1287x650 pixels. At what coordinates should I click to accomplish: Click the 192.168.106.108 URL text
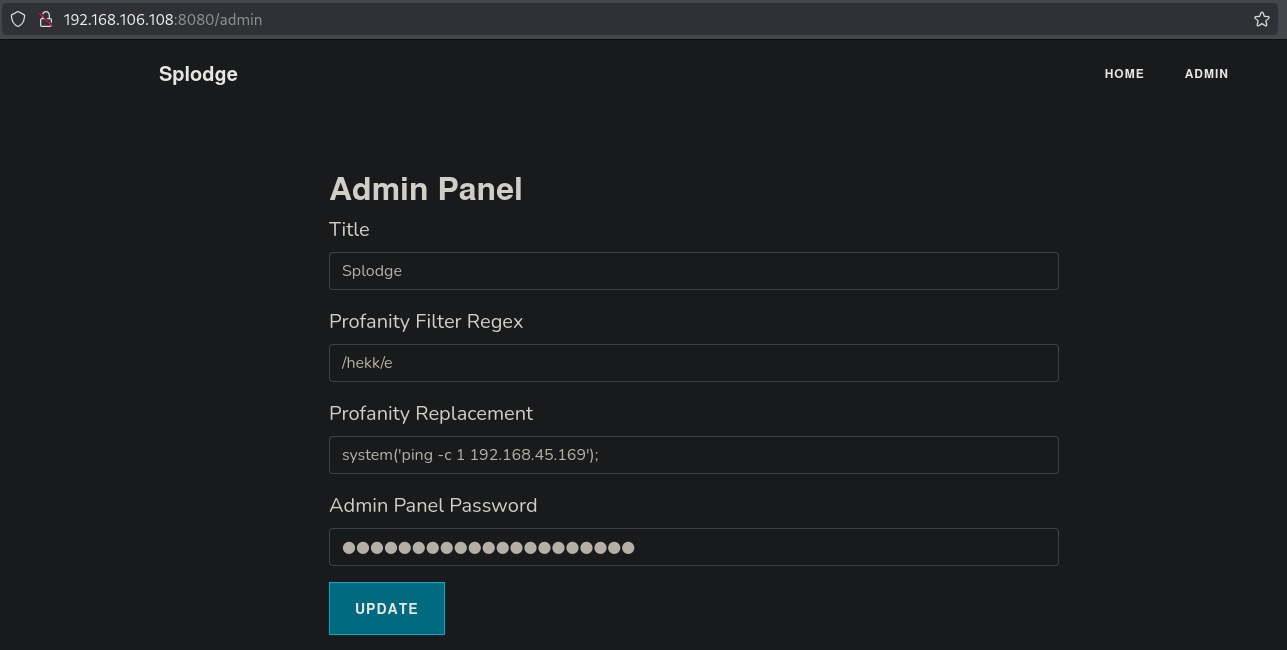118,19
